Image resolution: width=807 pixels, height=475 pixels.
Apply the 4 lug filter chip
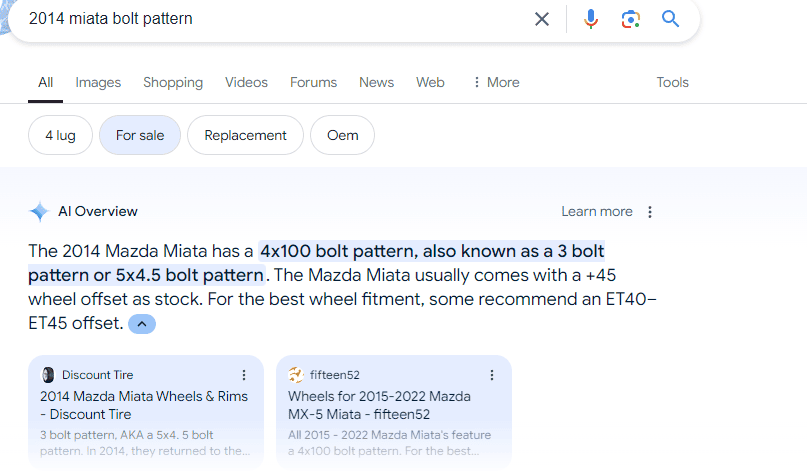[60, 135]
